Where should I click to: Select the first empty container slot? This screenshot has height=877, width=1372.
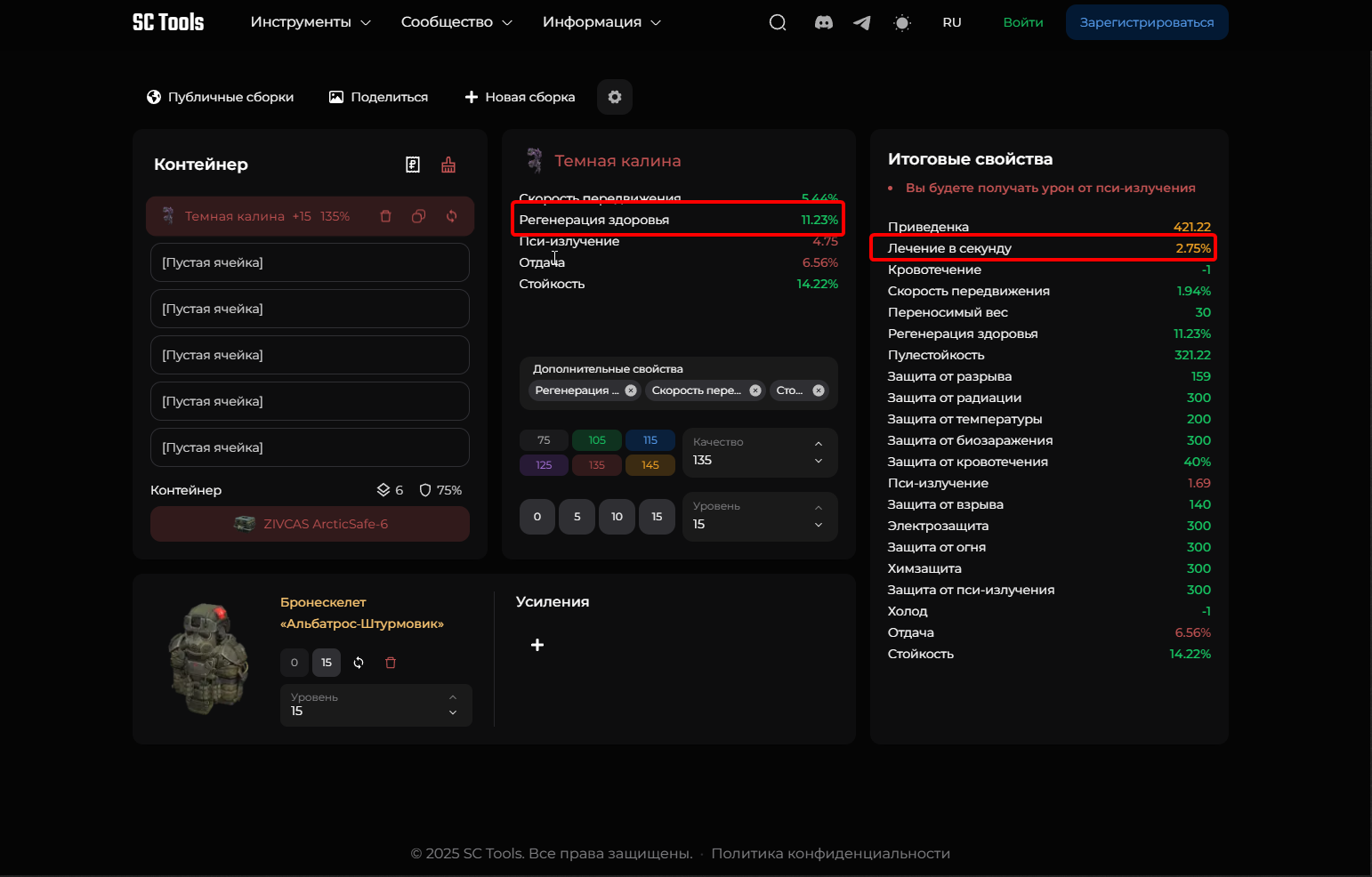tap(310, 262)
